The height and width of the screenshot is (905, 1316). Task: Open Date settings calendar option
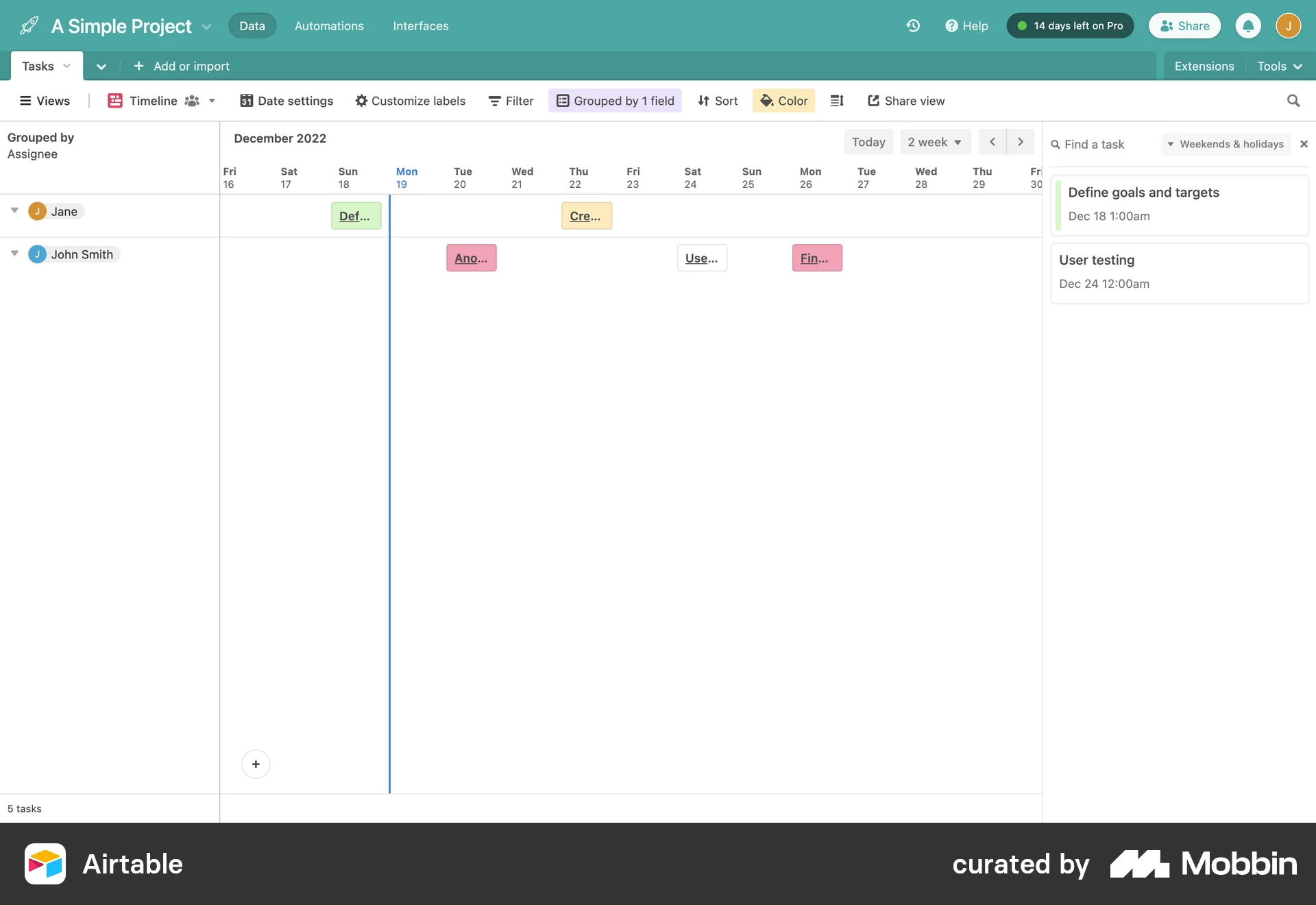click(287, 101)
